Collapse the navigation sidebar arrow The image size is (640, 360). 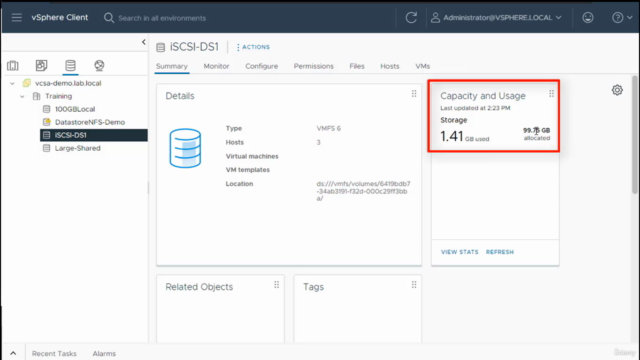144,42
